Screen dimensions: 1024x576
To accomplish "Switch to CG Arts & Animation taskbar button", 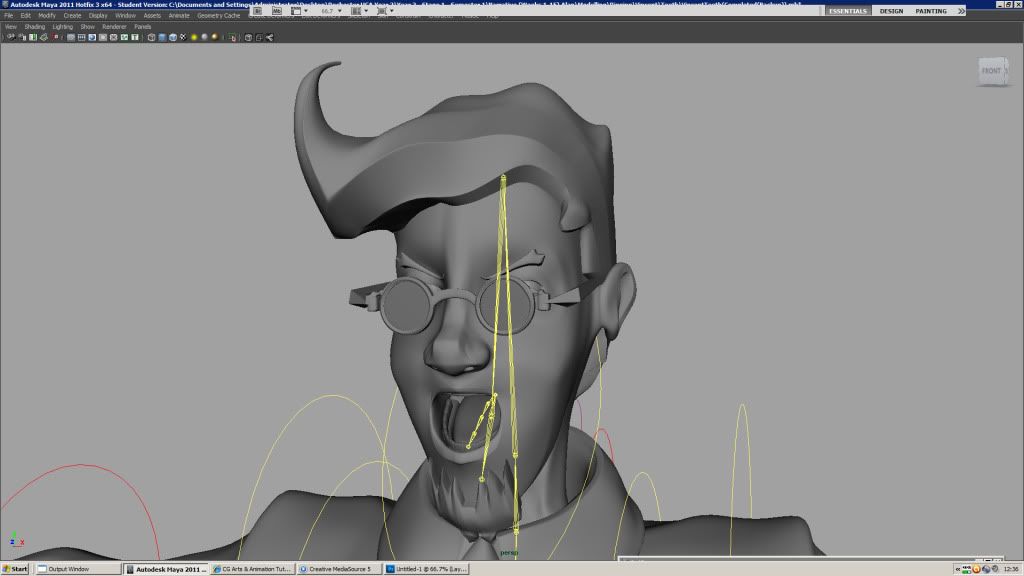I will click(x=253, y=569).
